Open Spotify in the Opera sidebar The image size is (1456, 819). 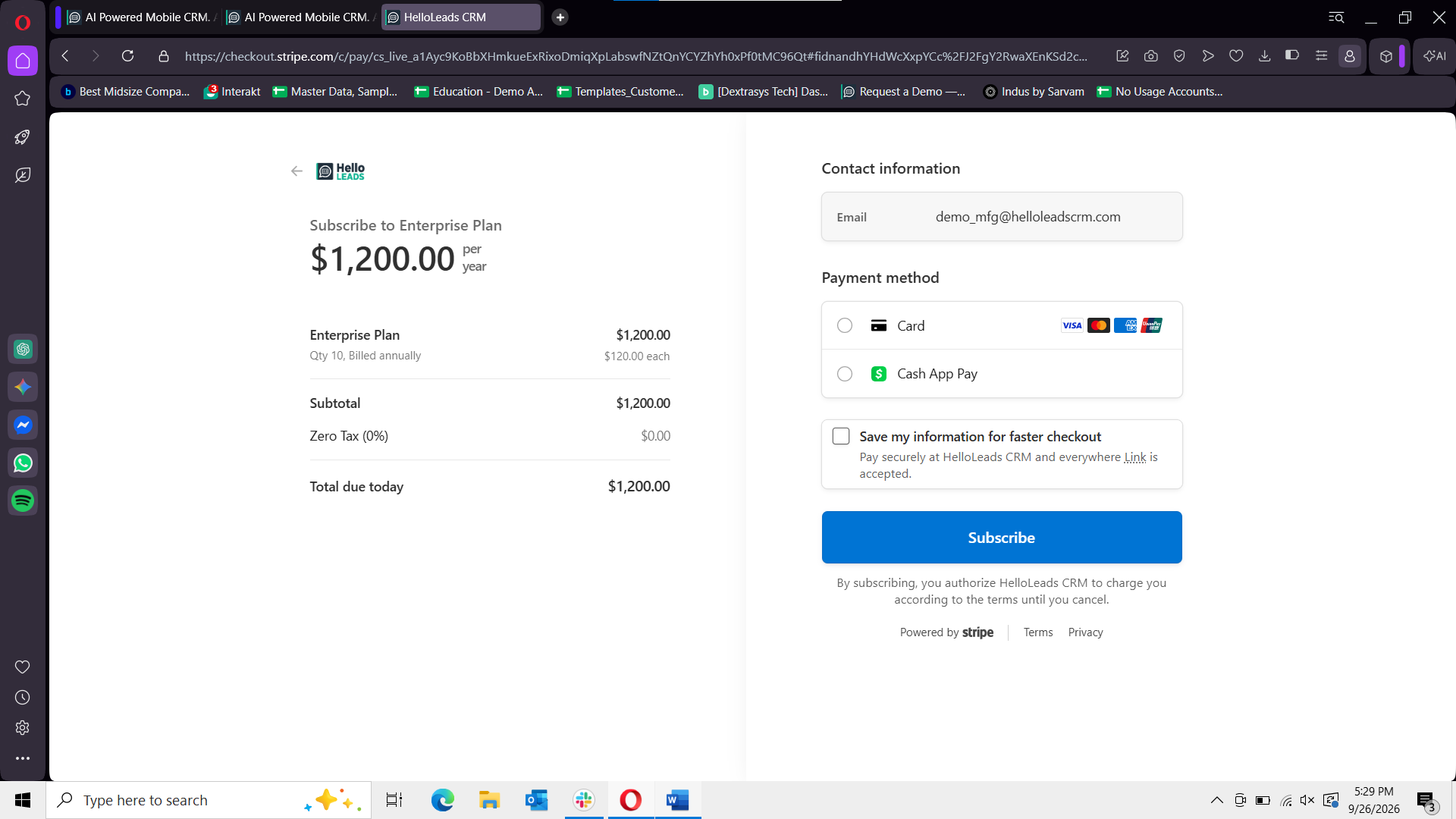[23, 500]
